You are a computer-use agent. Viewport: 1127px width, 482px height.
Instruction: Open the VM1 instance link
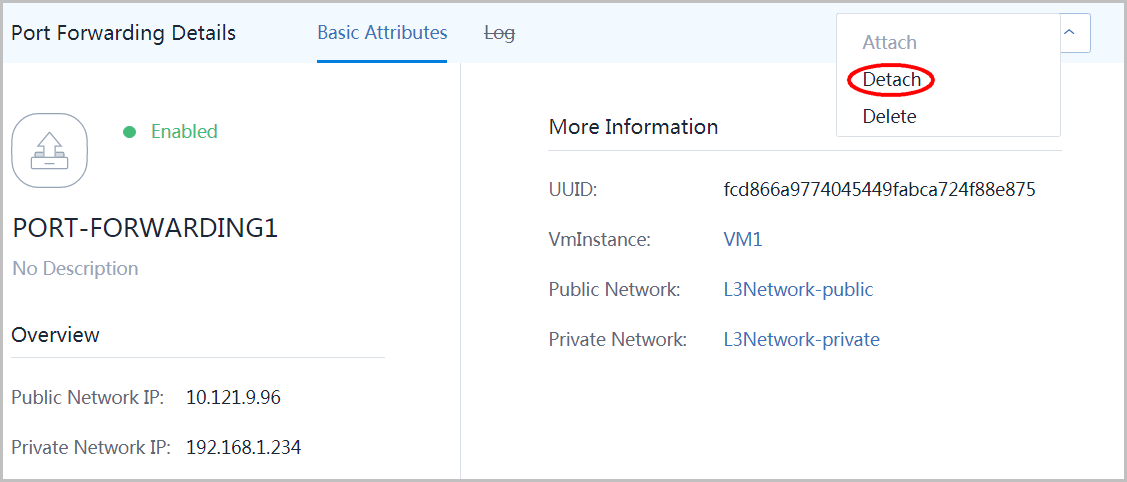(742, 240)
